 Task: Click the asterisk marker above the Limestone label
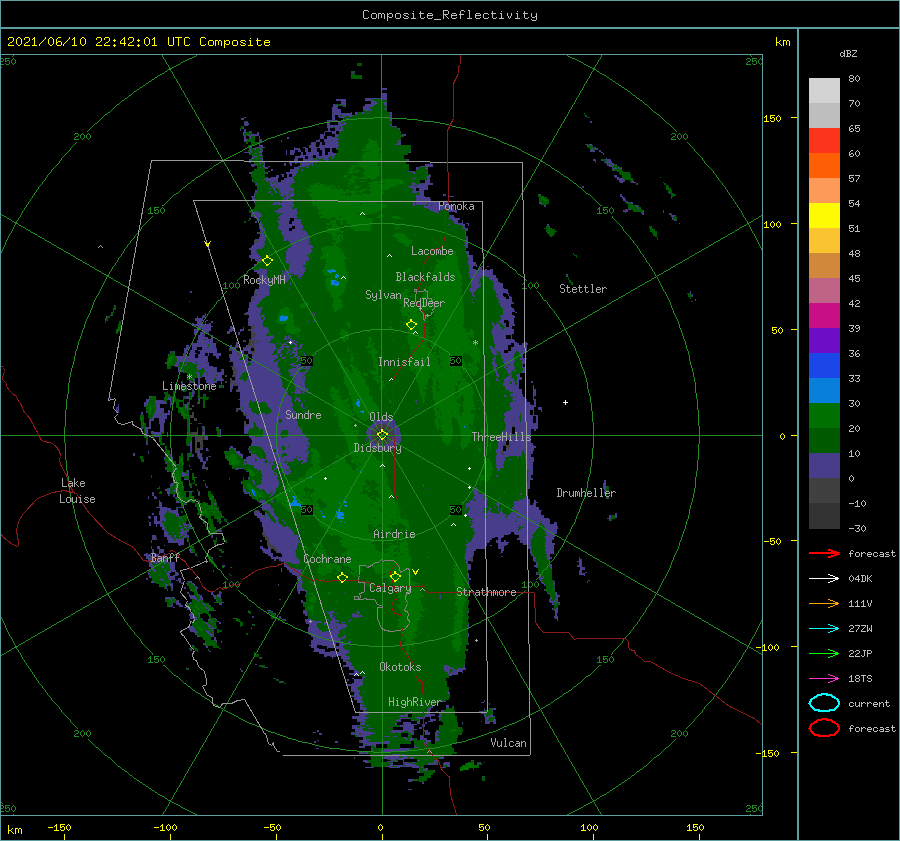189,377
